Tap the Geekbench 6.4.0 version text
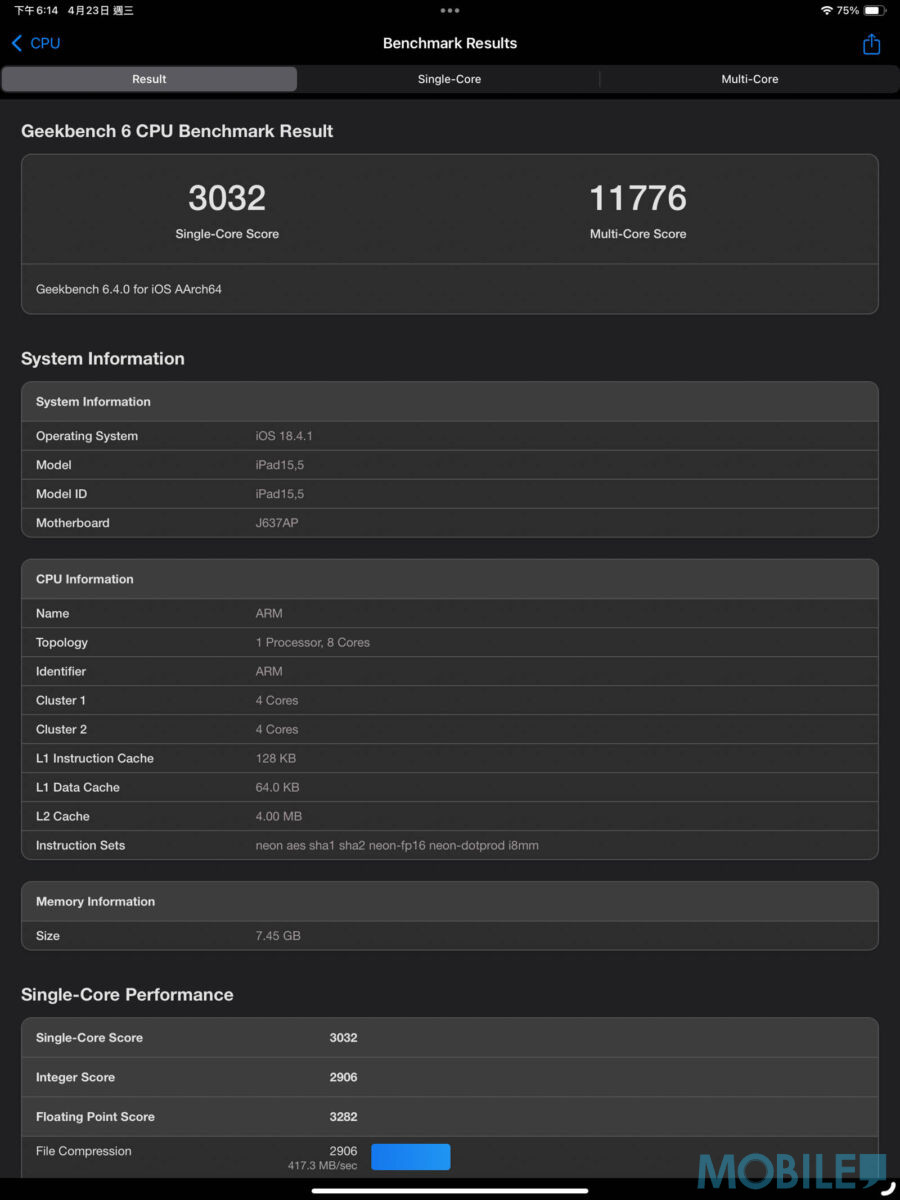The height and width of the screenshot is (1200, 900). point(129,289)
